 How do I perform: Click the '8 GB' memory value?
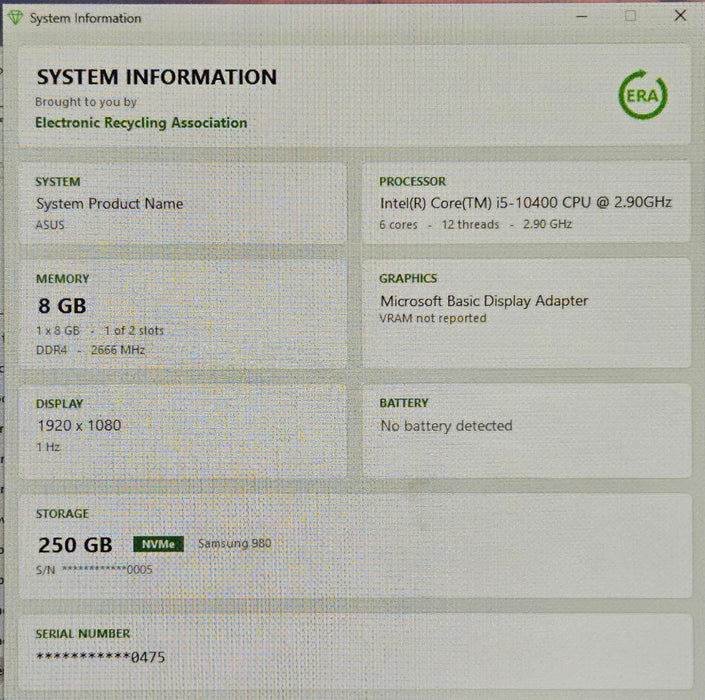62,306
